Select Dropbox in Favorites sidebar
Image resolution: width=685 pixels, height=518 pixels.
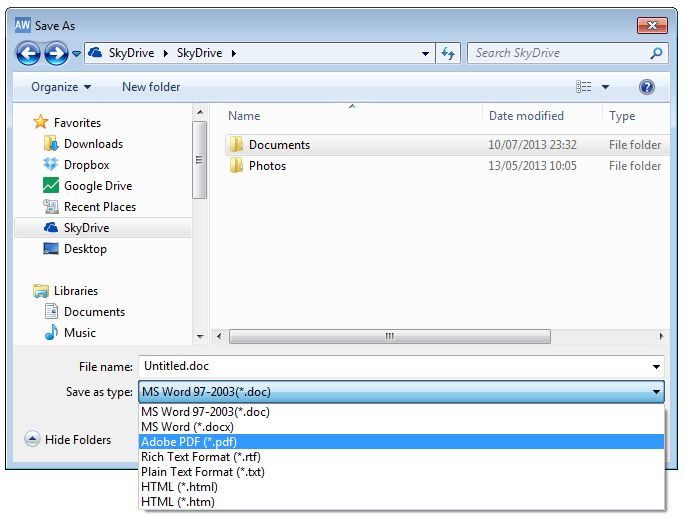86,165
